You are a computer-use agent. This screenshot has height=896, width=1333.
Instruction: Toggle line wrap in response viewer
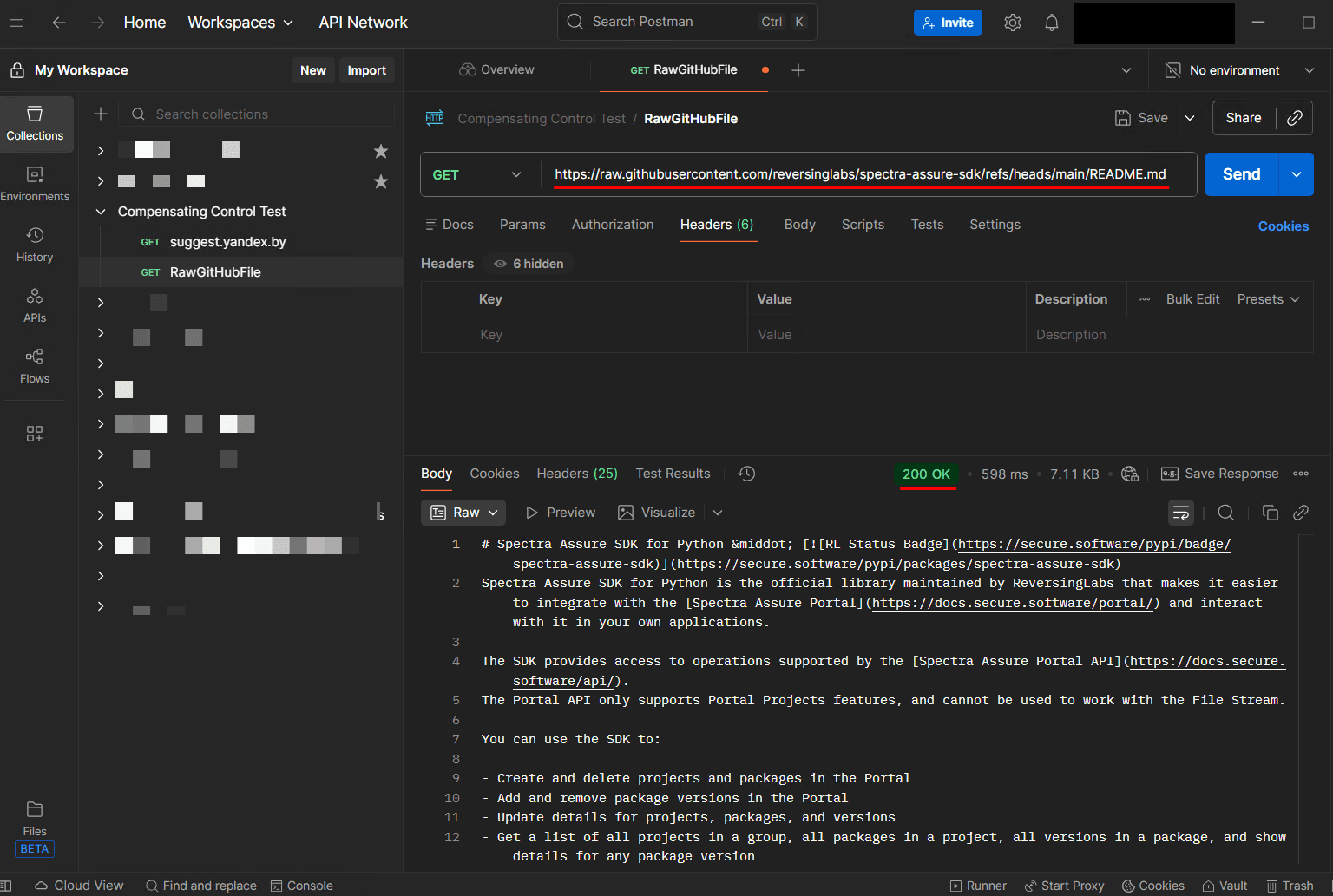[1180, 513]
